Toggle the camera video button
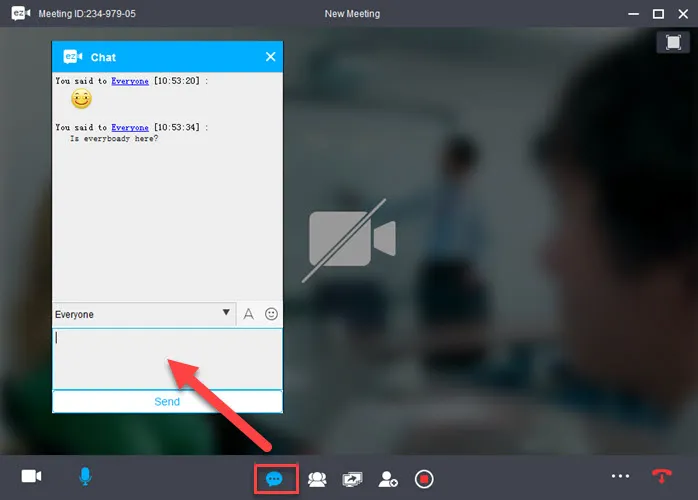The image size is (698, 500). (31, 476)
